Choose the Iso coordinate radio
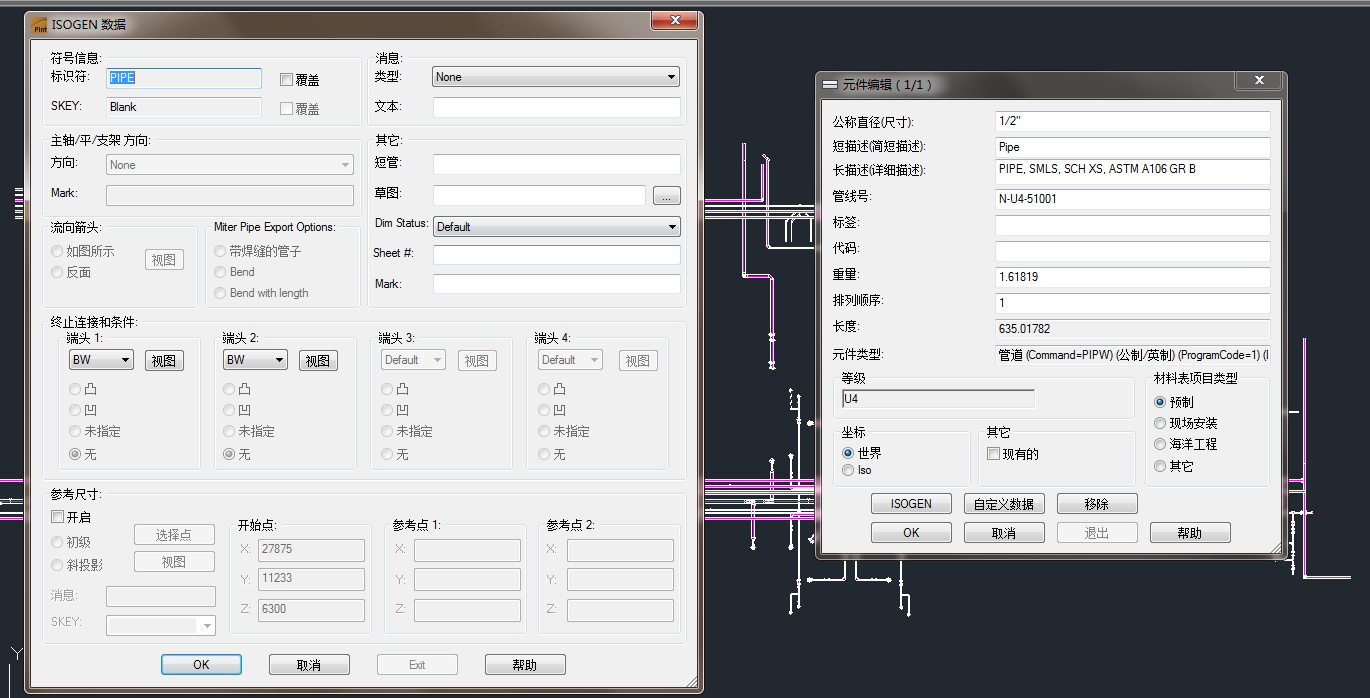Viewport: 1370px width, 698px height. (848, 470)
